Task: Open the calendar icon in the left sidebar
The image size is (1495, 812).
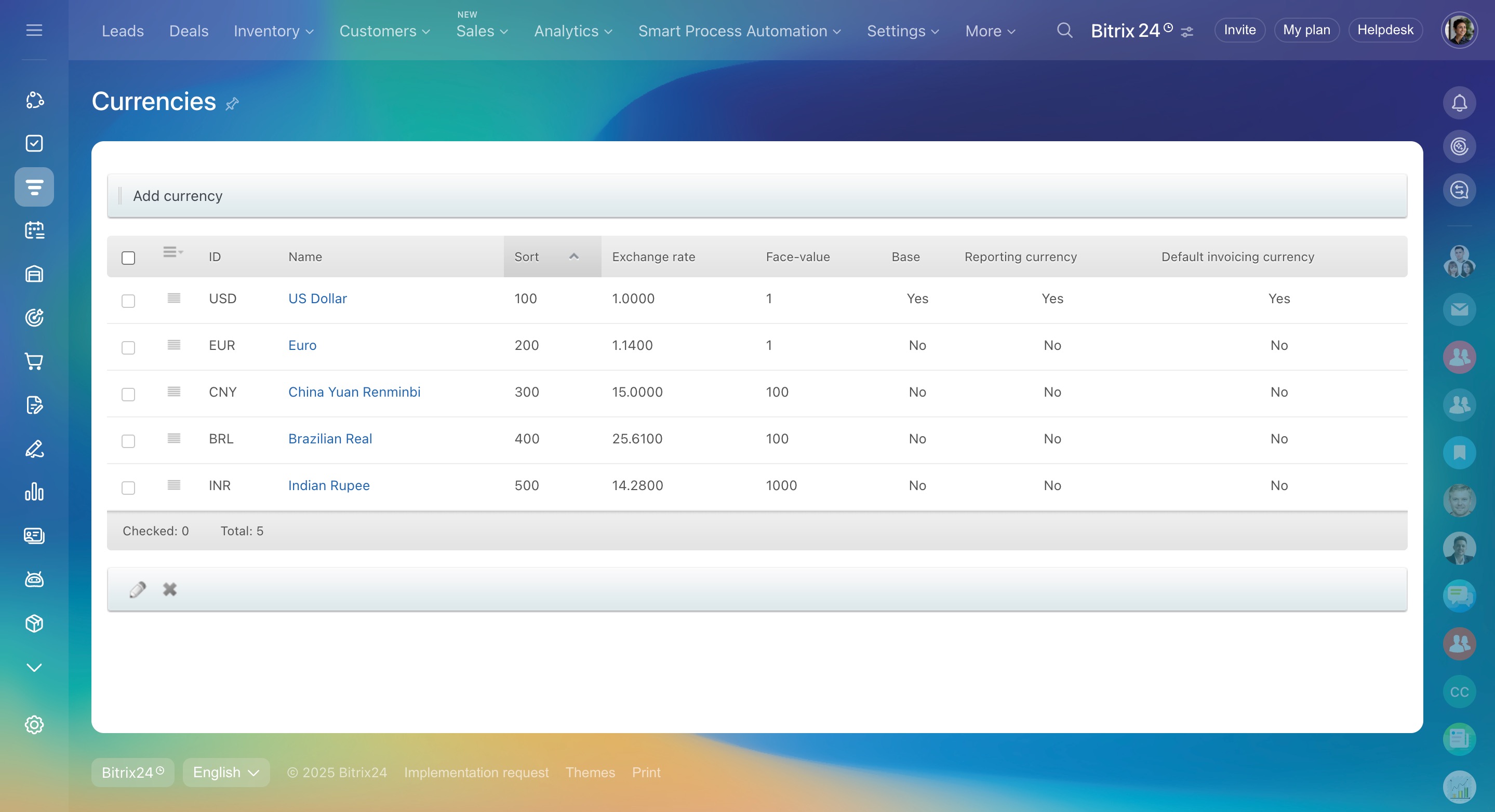Action: pos(34,231)
